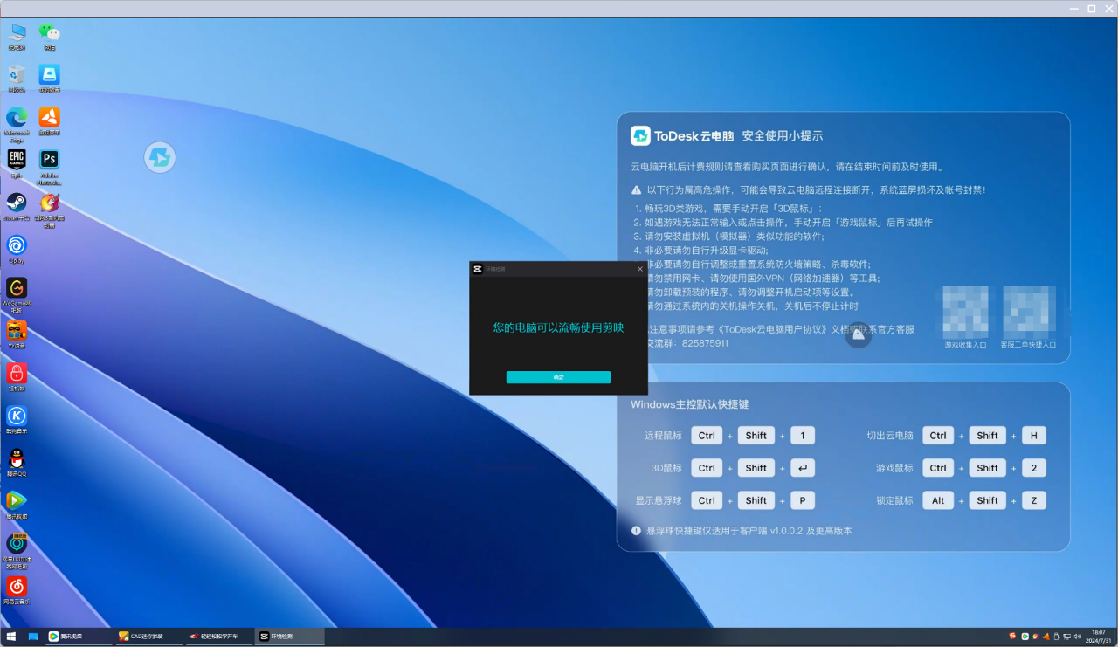Open the Windows Start menu
Viewport: 1118px width, 647px height.
[x=11, y=636]
